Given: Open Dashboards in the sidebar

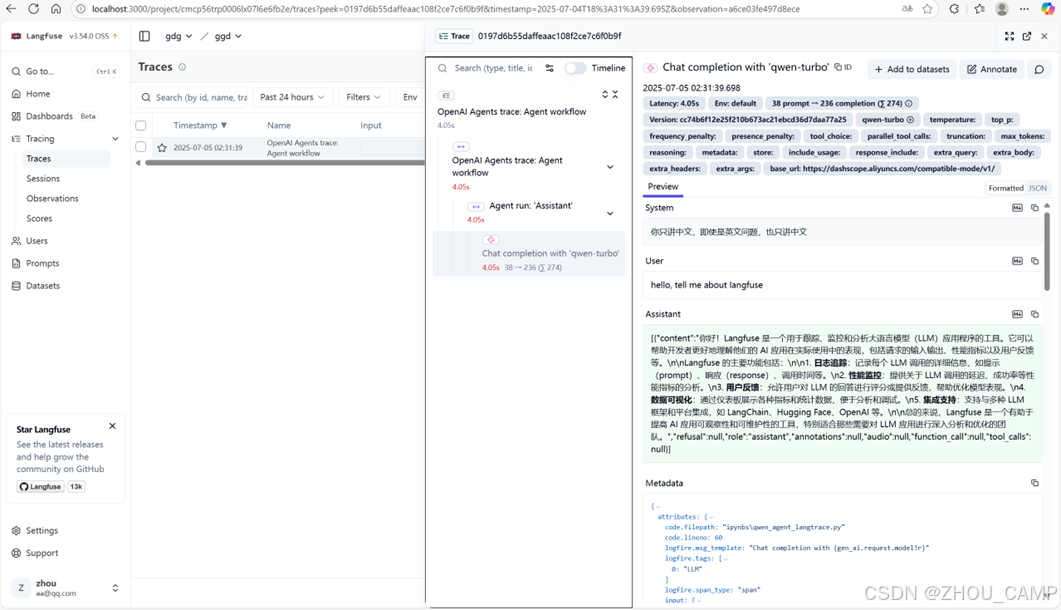Looking at the screenshot, I should coord(65,116).
